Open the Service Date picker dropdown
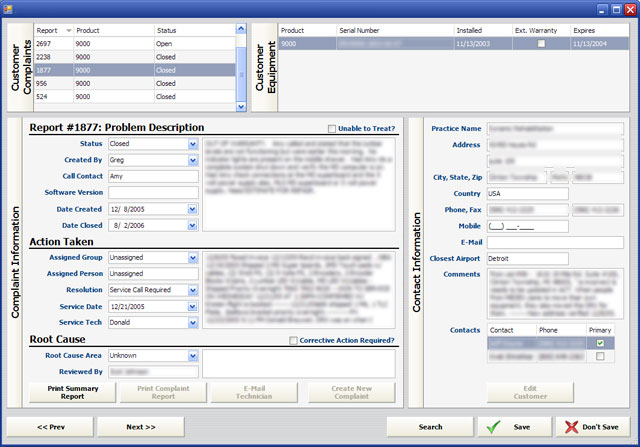 point(193,306)
